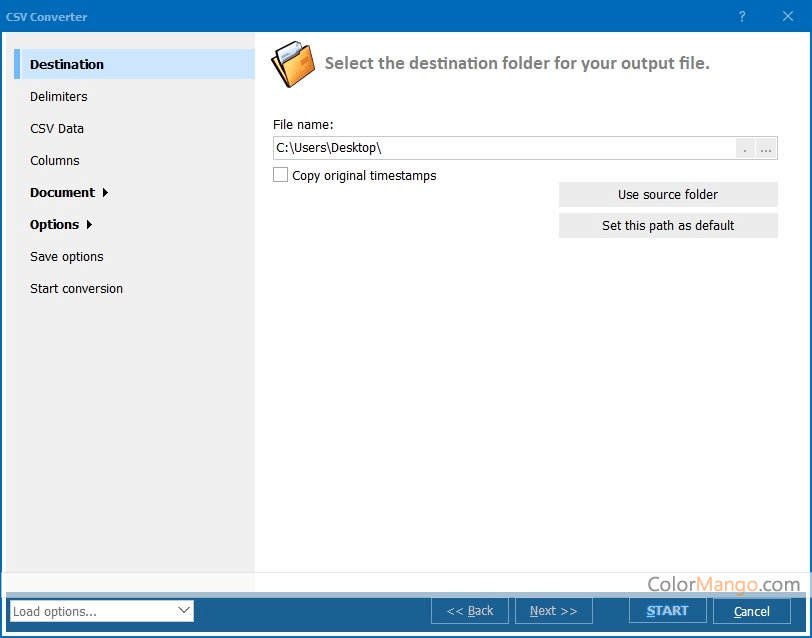Open the Delimiters page
Viewport: 812px width, 638px height.
(x=59, y=96)
